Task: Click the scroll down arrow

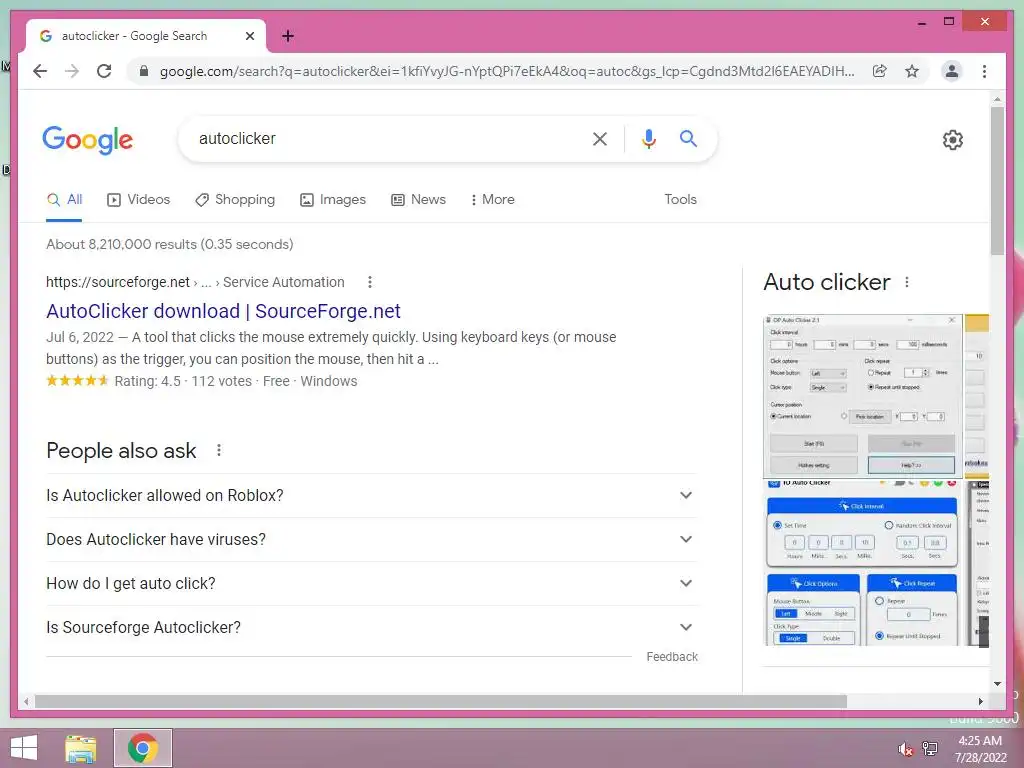Action: [997, 684]
